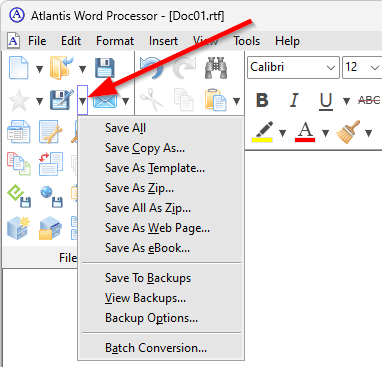Viewport: 382px width, 367px height.
Task: Click the document with red arrows icon
Action: pos(51,163)
